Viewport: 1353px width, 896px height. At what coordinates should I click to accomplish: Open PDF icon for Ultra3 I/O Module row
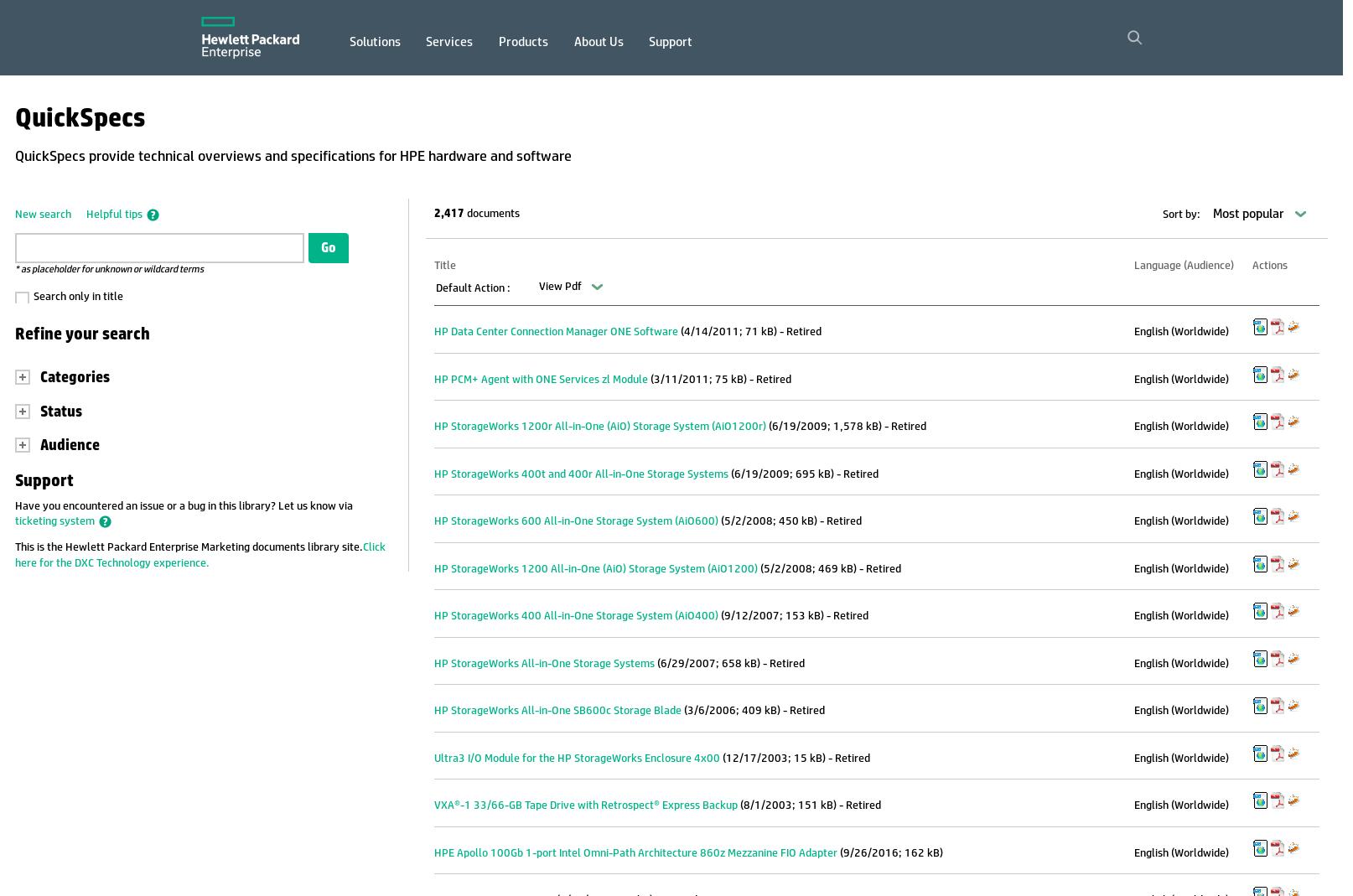tap(1277, 754)
